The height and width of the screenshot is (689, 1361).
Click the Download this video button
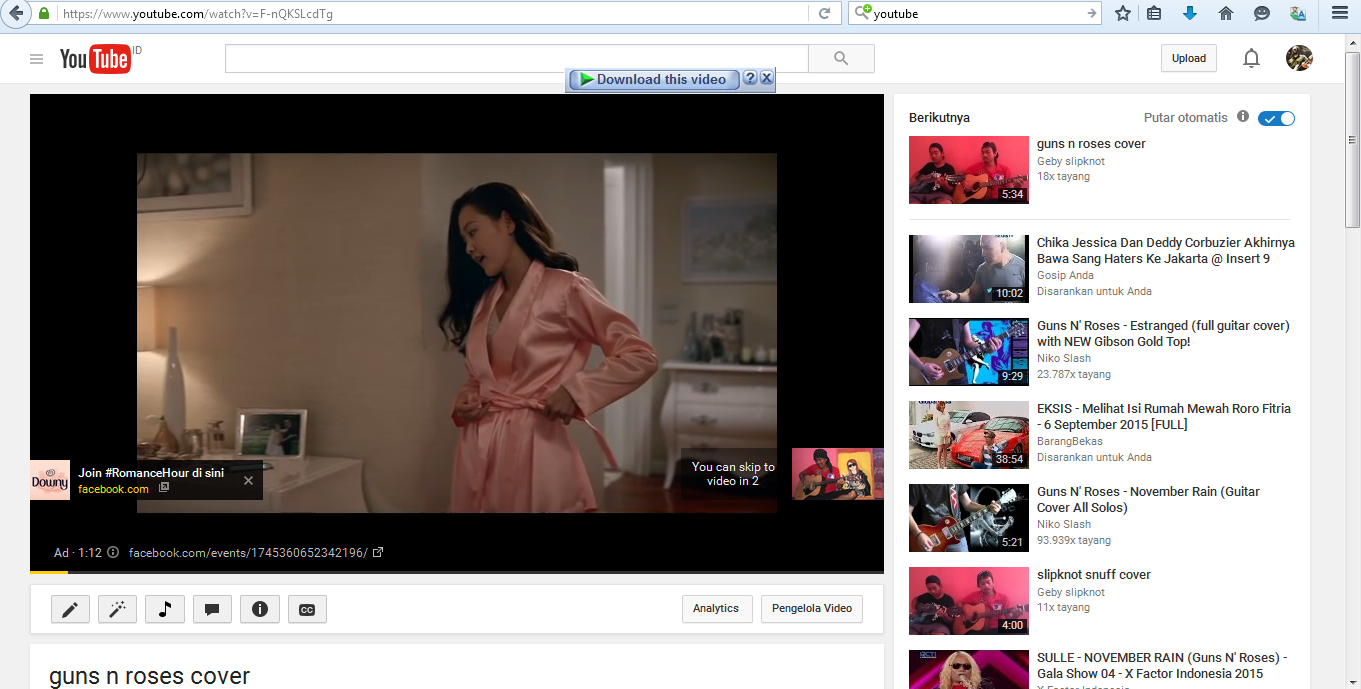(654, 79)
